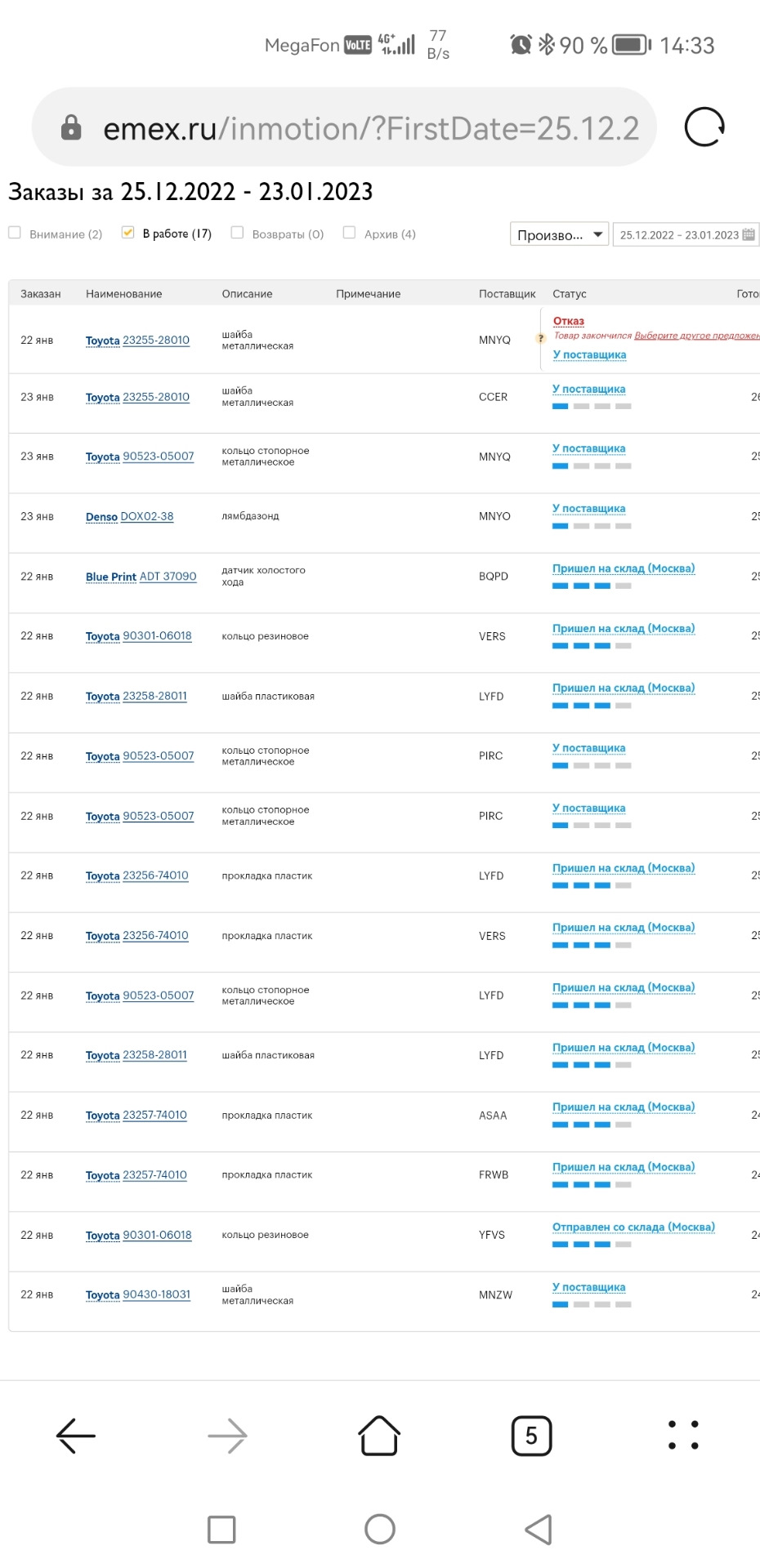Uncheck the В работе (17) filter
Screen dimensions: 760x1568
(127, 233)
